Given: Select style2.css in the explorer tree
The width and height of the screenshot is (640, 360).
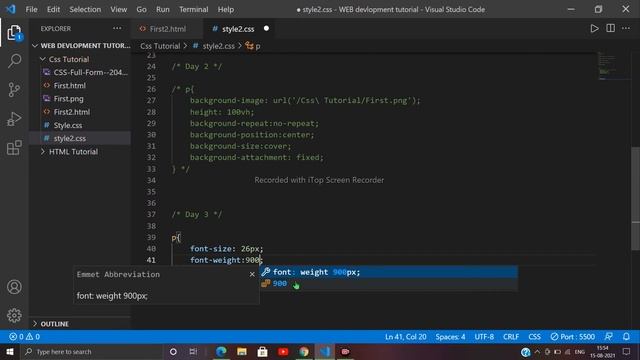Looking at the screenshot, I should click(70, 138).
